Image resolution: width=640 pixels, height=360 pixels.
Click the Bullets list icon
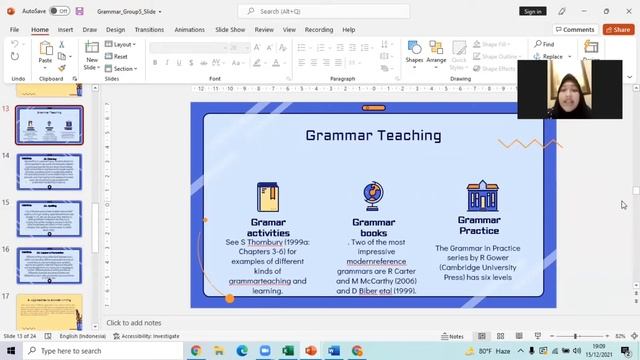click(302, 48)
